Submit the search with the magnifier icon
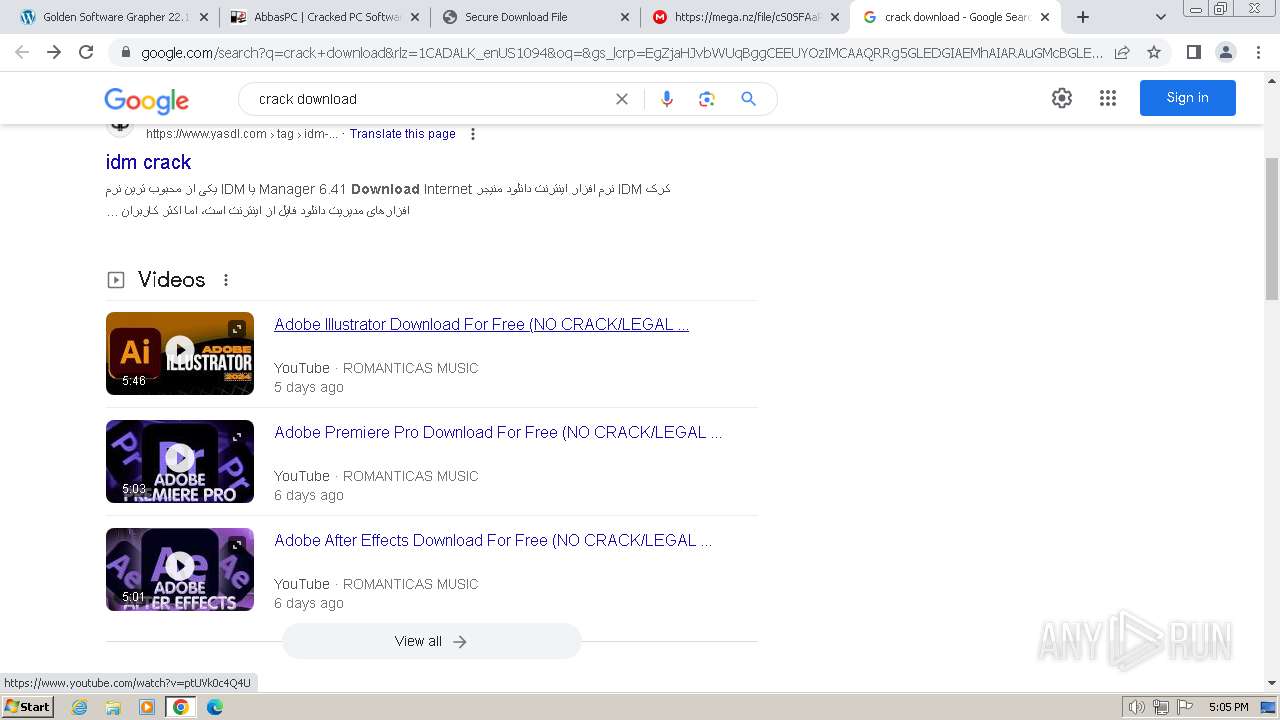Screen dimensions: 1280x720 tap(748, 99)
